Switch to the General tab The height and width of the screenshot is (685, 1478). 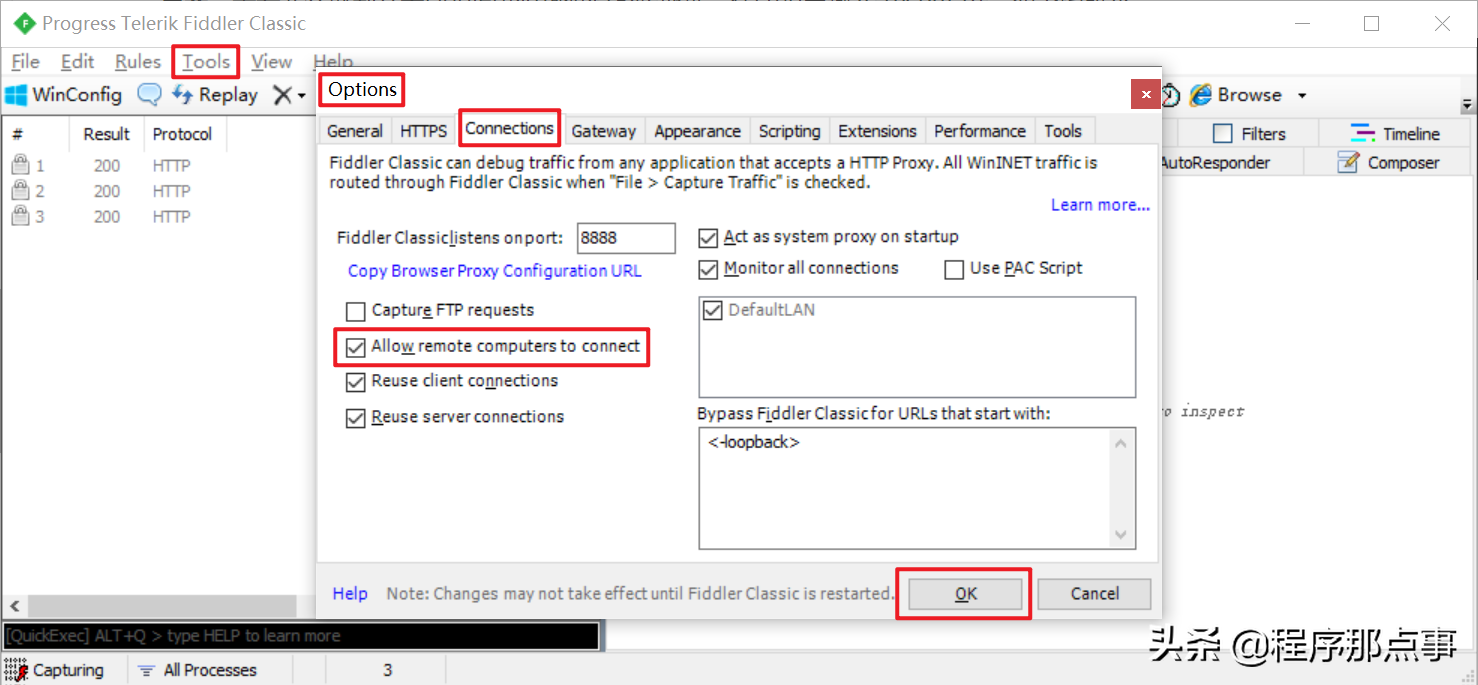coord(355,131)
